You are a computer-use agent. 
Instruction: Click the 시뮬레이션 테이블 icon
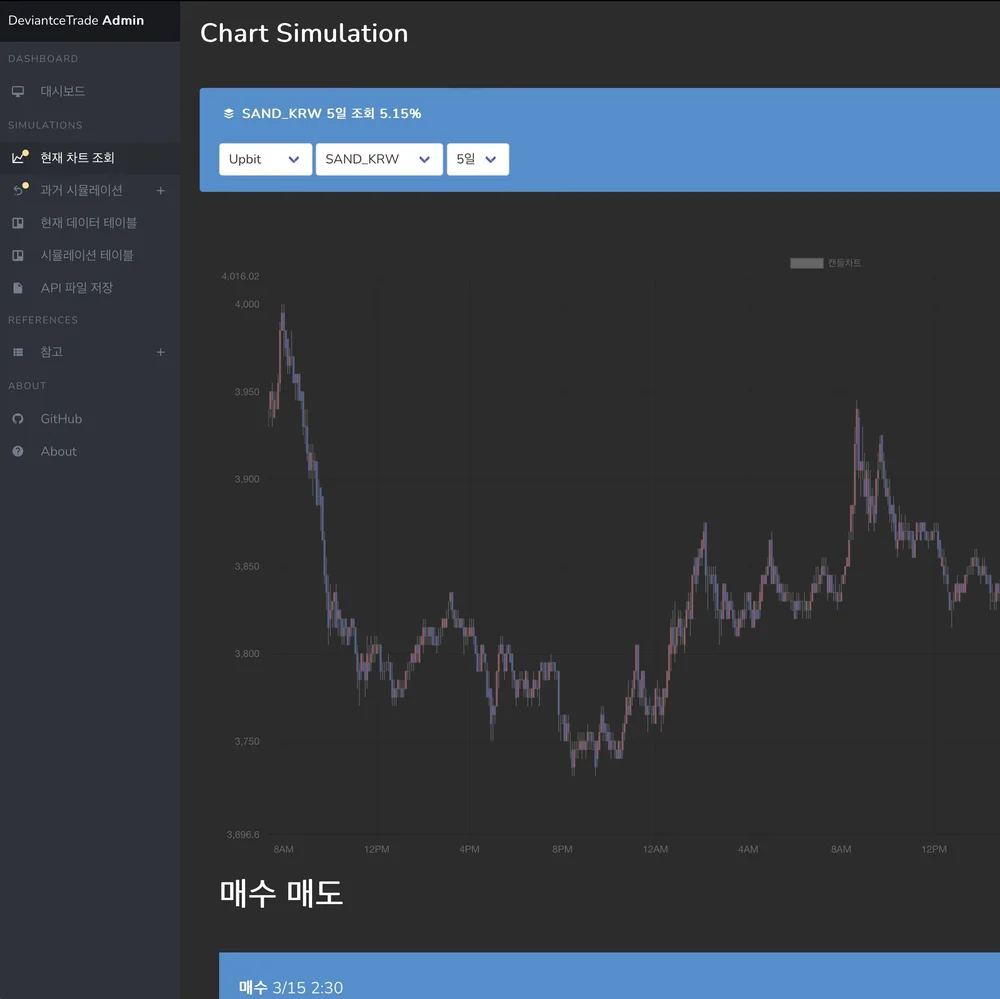click(x=18, y=255)
